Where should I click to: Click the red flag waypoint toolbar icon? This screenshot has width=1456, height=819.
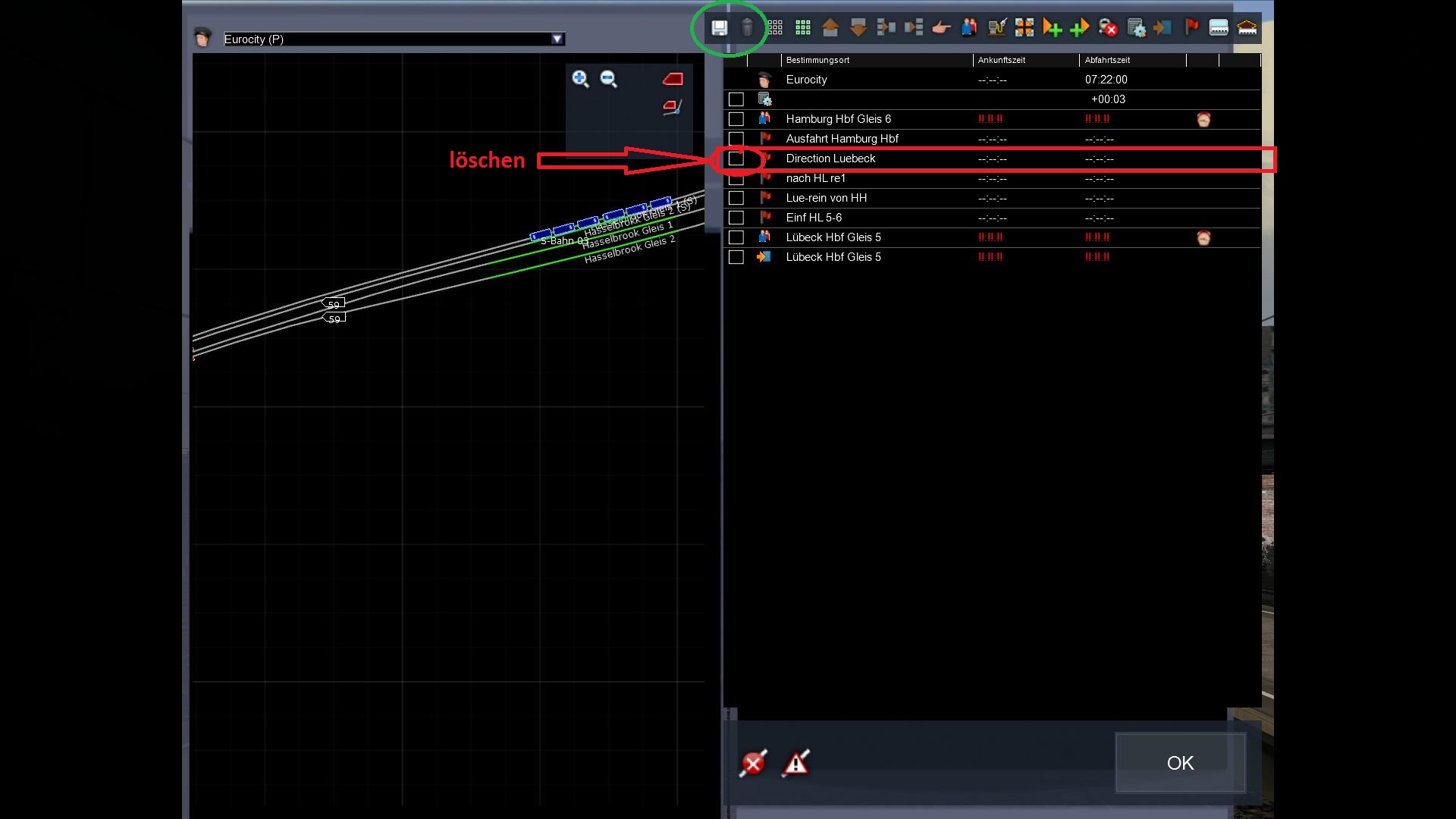[x=1191, y=28]
